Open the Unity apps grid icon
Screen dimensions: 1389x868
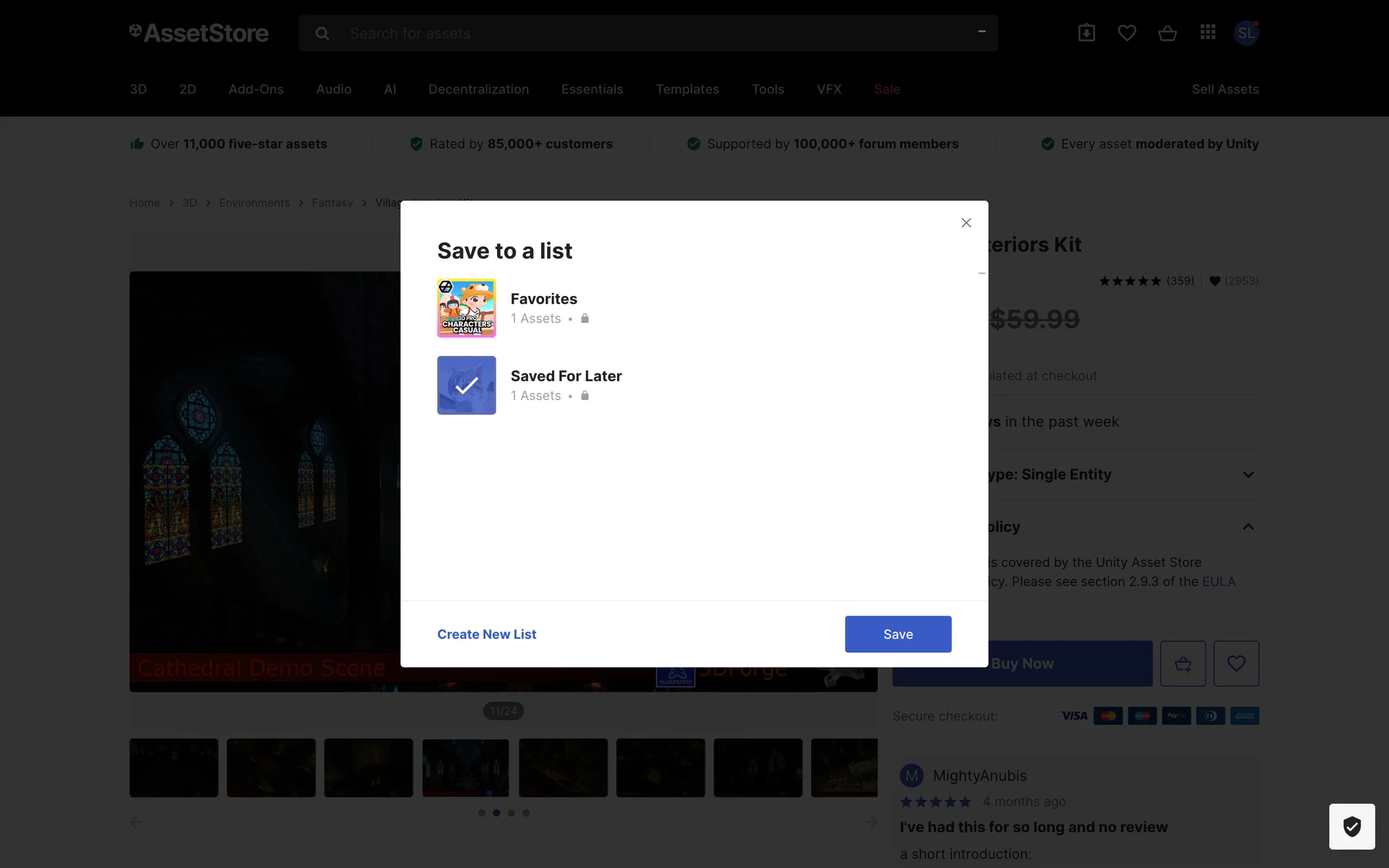click(x=1207, y=33)
